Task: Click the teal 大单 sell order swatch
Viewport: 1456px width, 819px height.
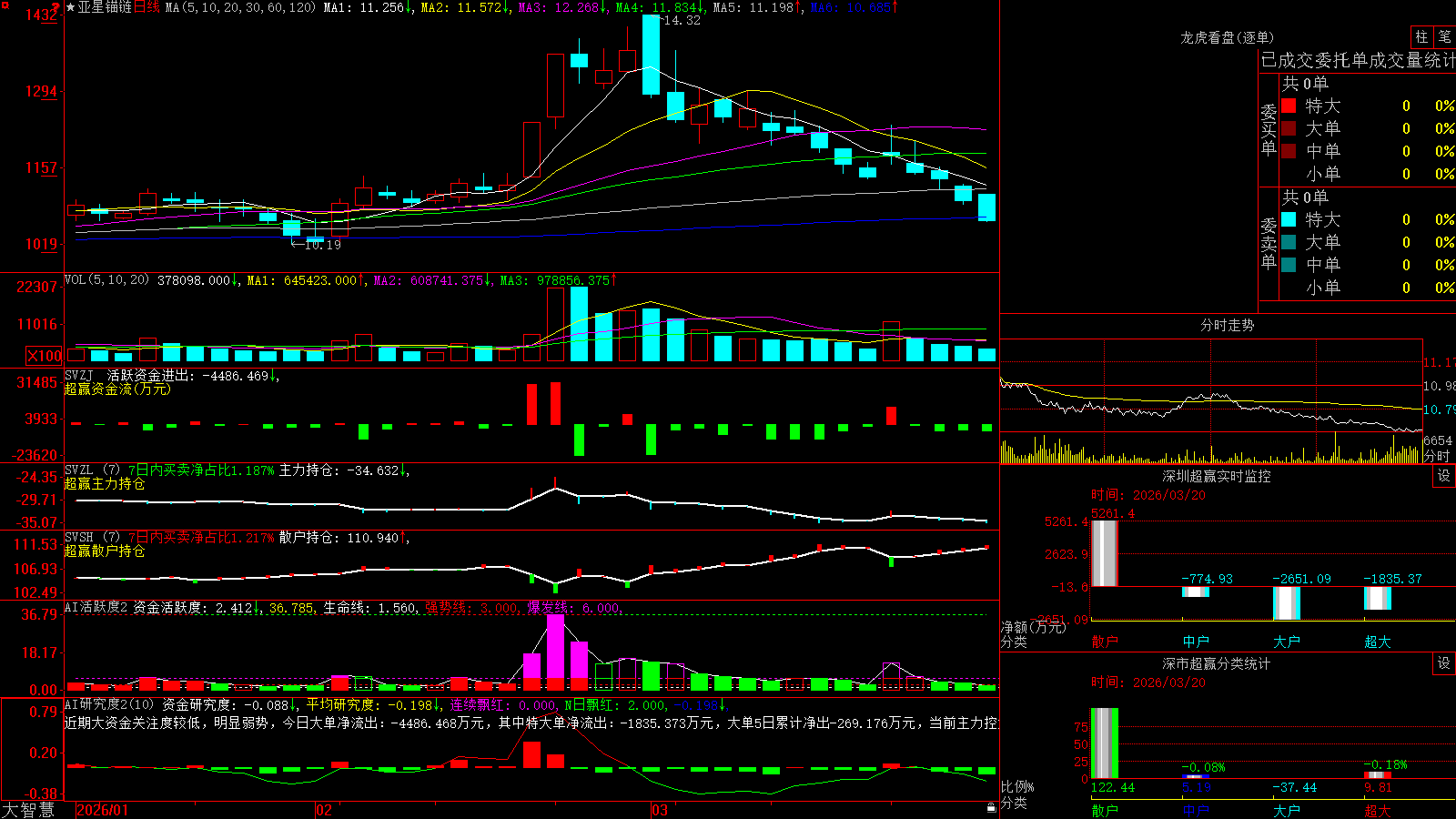Action: [1289, 242]
